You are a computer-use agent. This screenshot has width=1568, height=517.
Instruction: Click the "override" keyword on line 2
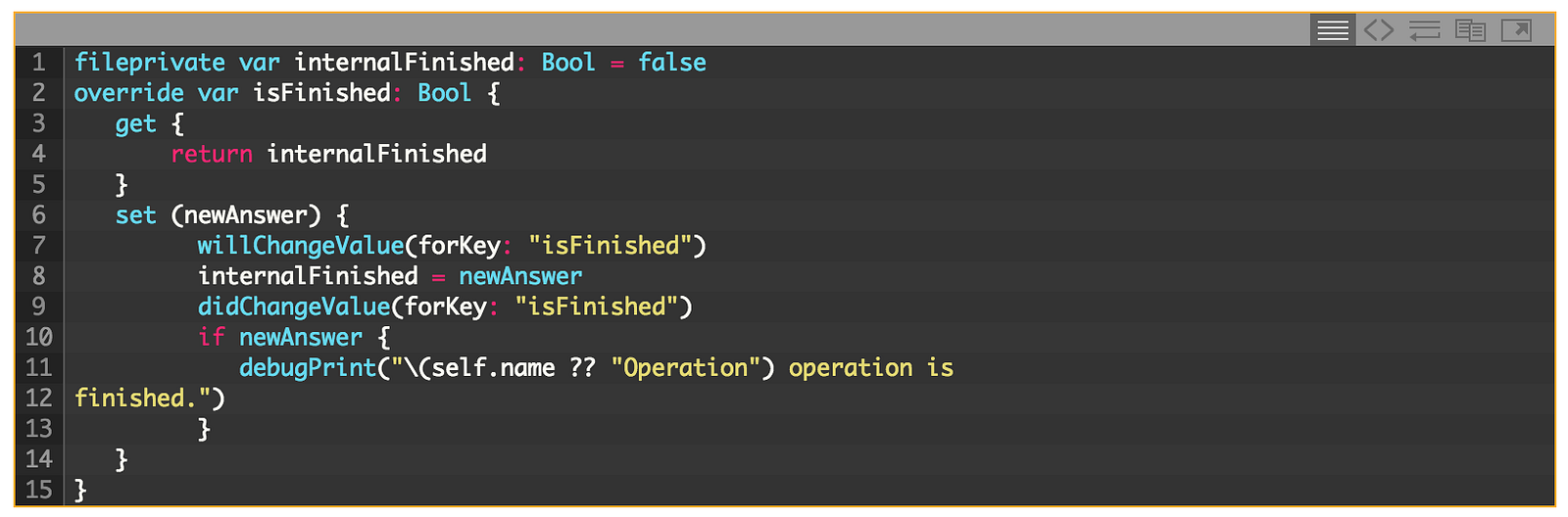point(128,93)
